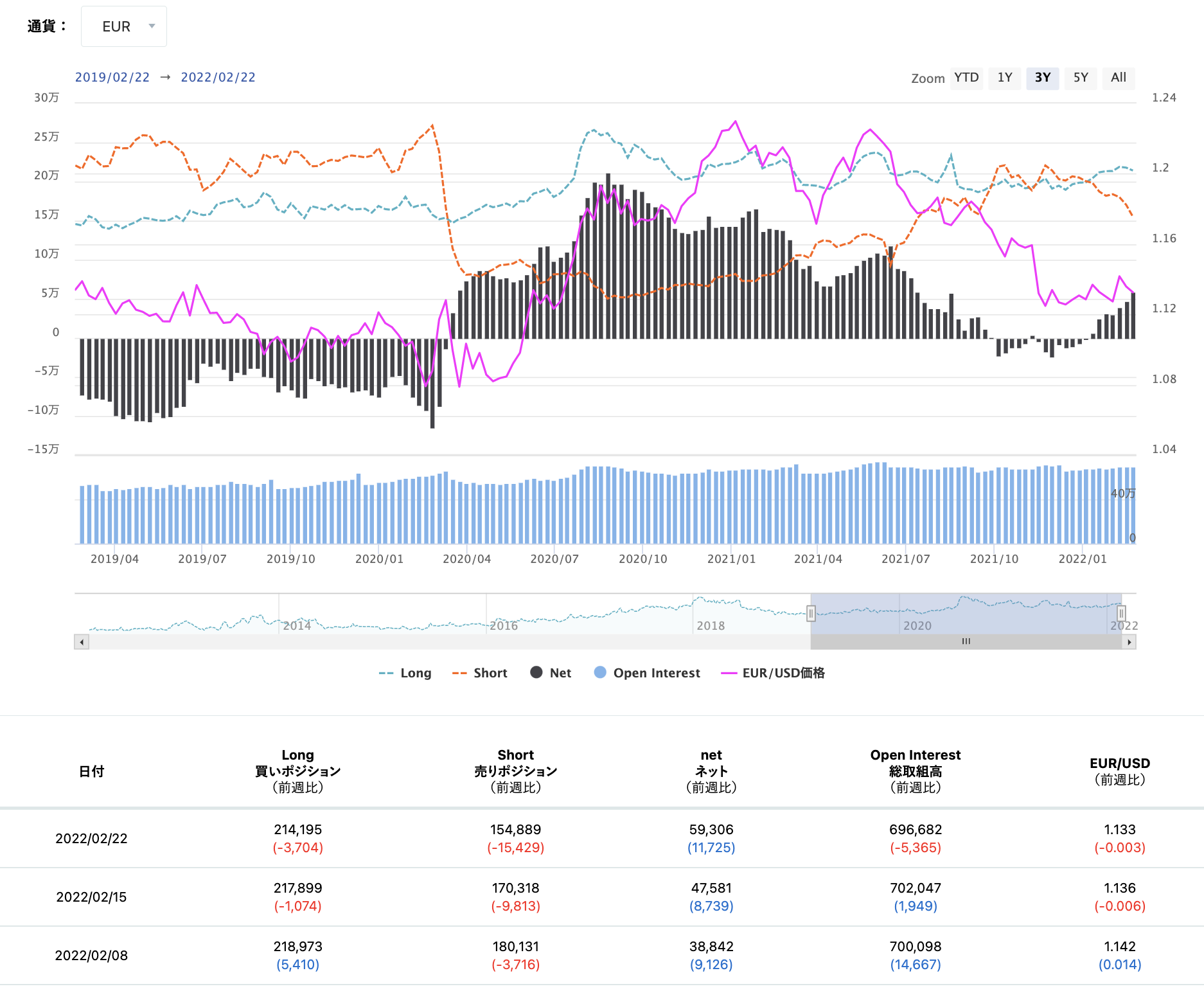This screenshot has width=1204, height=991.
Task: Click the net ネット column header
Action: 711,771
